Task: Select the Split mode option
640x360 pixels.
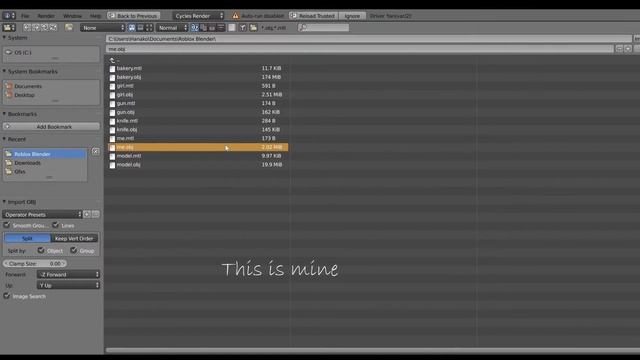Action: pos(27,238)
